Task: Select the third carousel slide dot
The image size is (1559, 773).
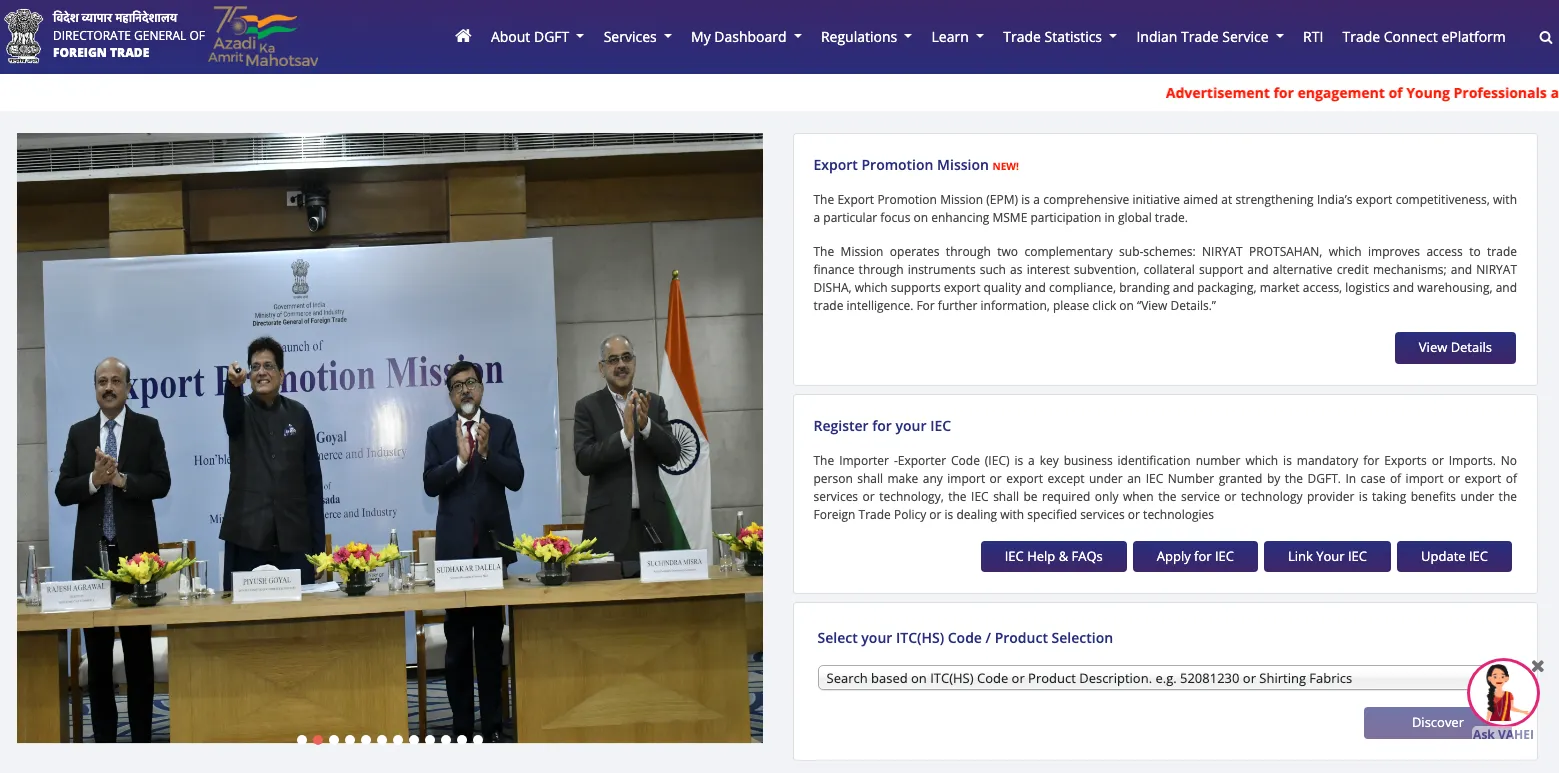Action: pos(334,740)
